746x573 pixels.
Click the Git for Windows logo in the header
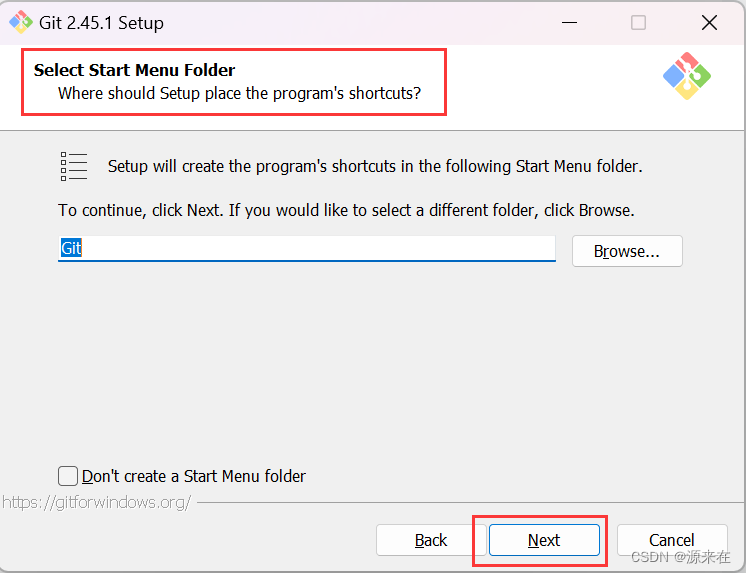[687, 75]
